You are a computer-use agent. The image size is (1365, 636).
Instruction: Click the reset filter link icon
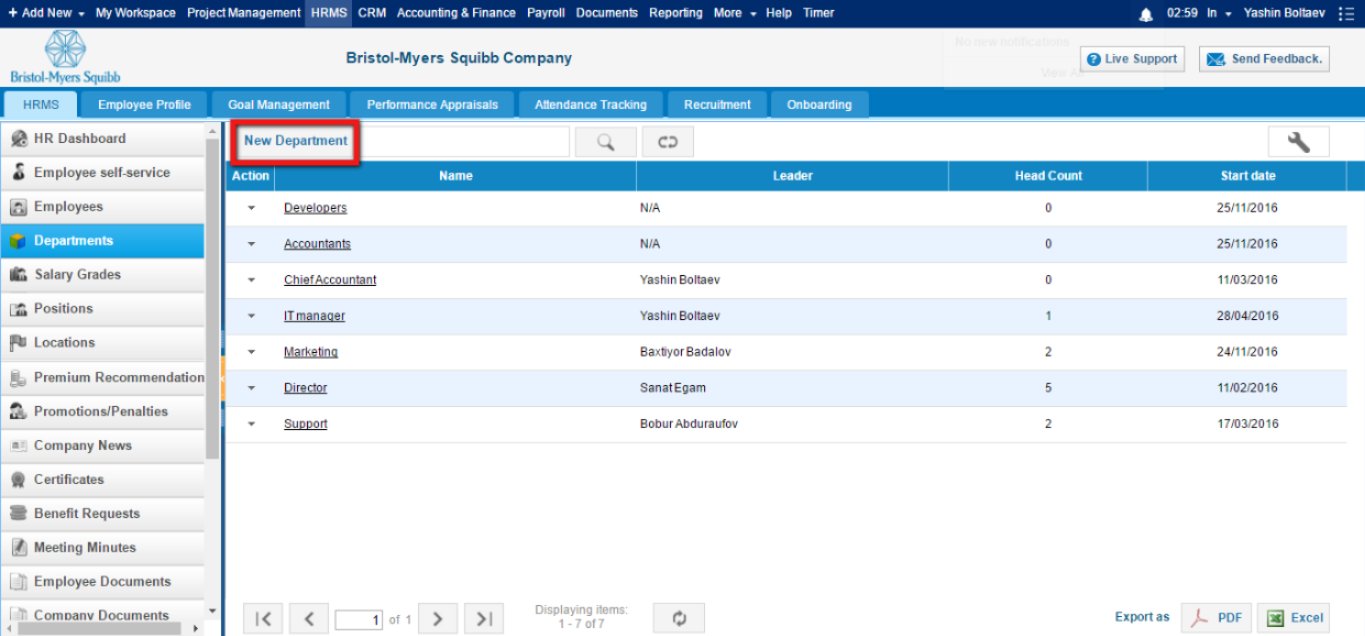tap(668, 142)
